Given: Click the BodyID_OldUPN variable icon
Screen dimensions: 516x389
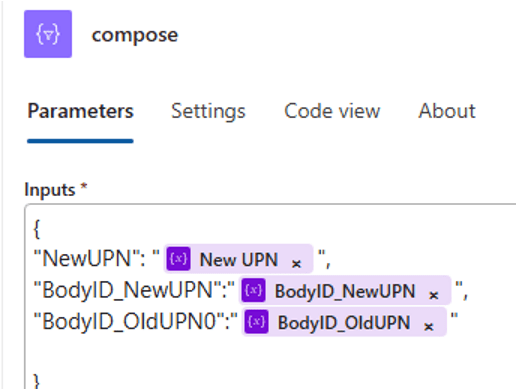Looking at the screenshot, I should tap(256, 322).
